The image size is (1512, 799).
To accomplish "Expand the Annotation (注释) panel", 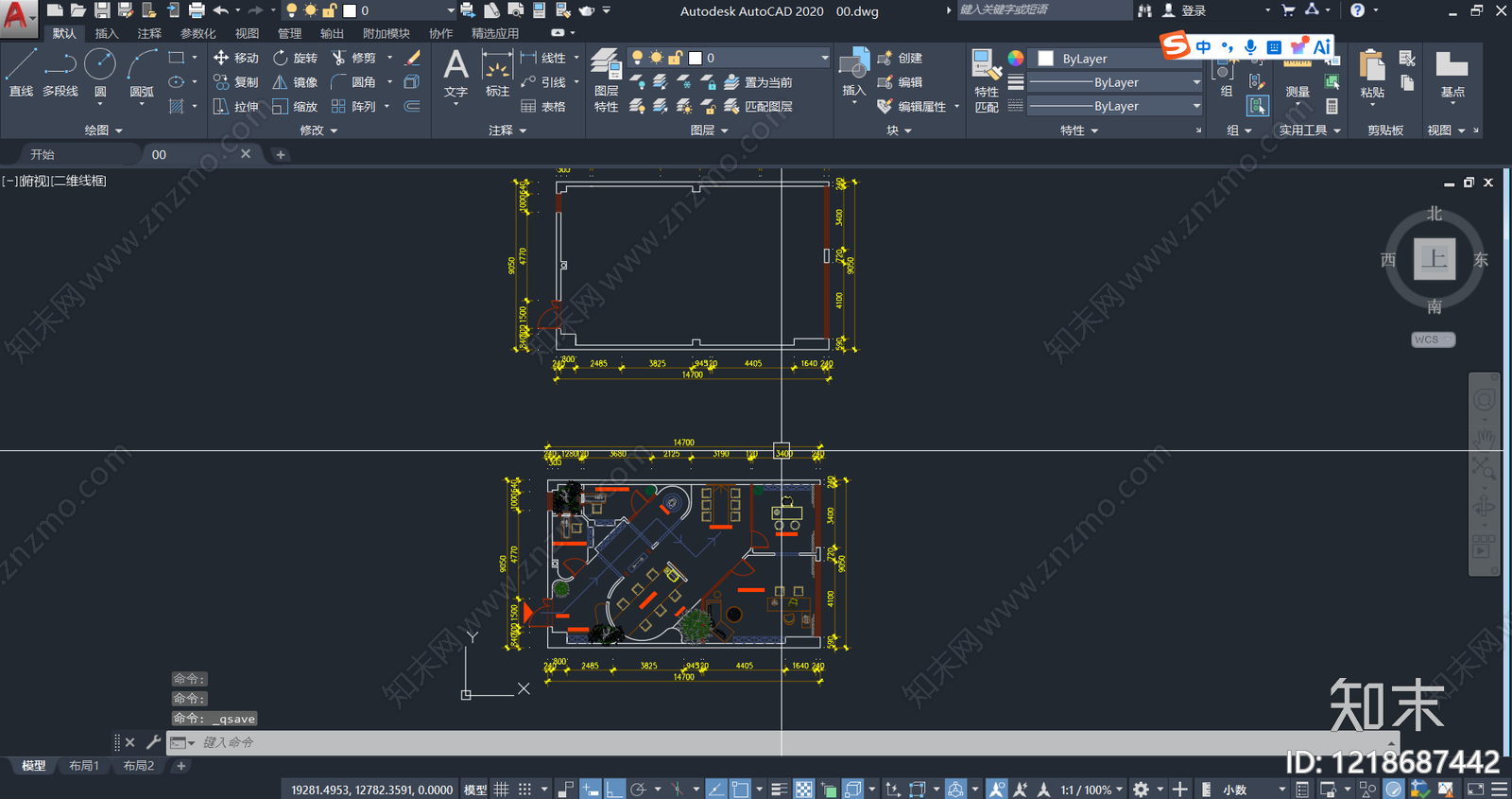I will [x=507, y=130].
